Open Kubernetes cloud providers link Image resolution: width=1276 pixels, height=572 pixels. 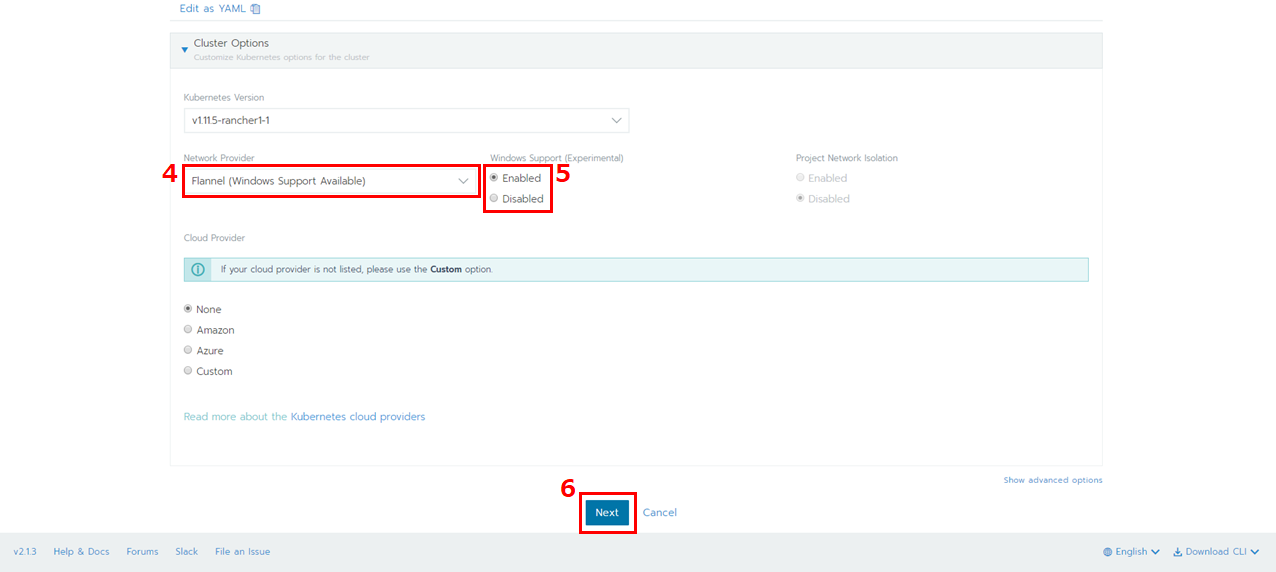click(358, 416)
